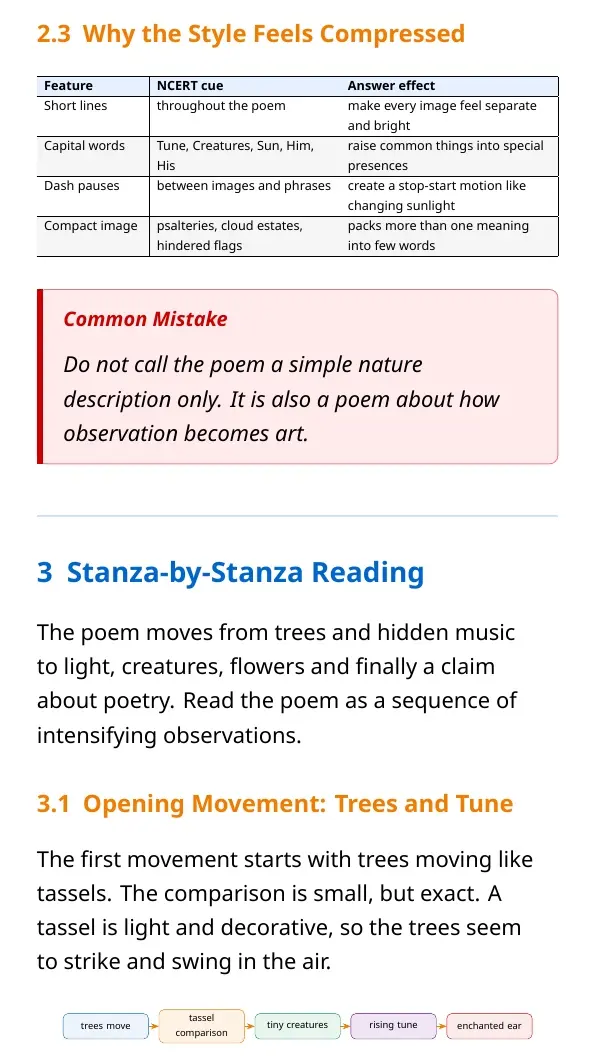
Task: Select the 'Capital words' table cell
Action: [x=93, y=156]
